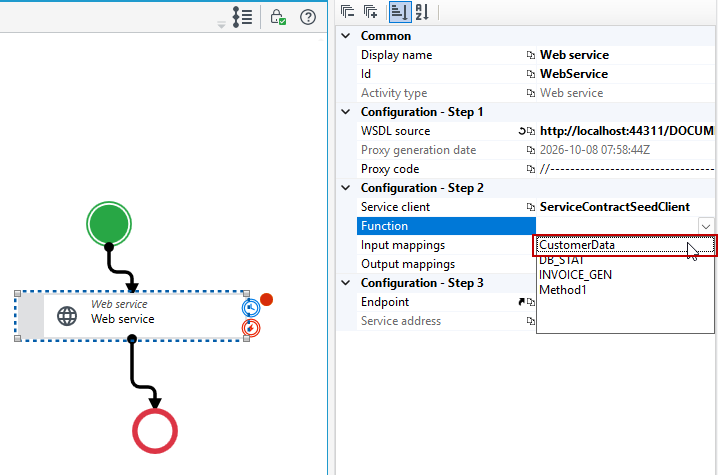Click the 2026-10-08 07:58:44Z date value
The width and height of the screenshot is (718, 475).
coord(595,150)
